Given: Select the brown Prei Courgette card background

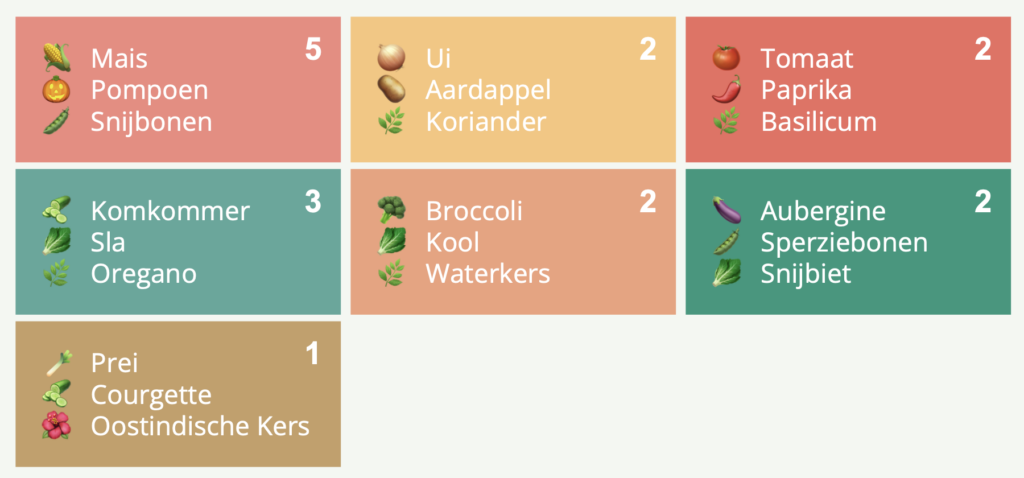Looking at the screenshot, I should point(178,394).
